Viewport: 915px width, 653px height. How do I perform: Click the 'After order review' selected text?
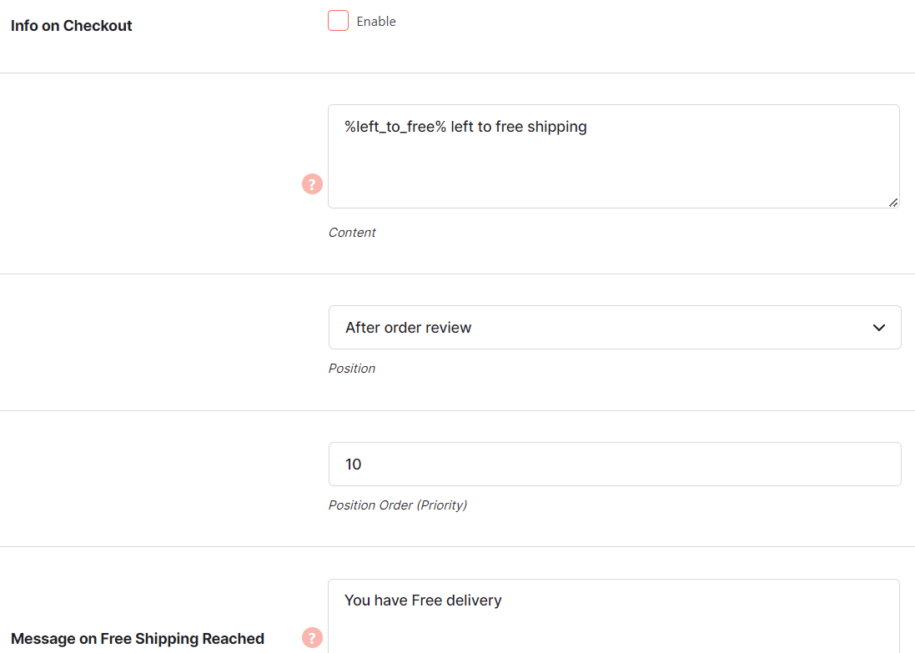click(408, 328)
